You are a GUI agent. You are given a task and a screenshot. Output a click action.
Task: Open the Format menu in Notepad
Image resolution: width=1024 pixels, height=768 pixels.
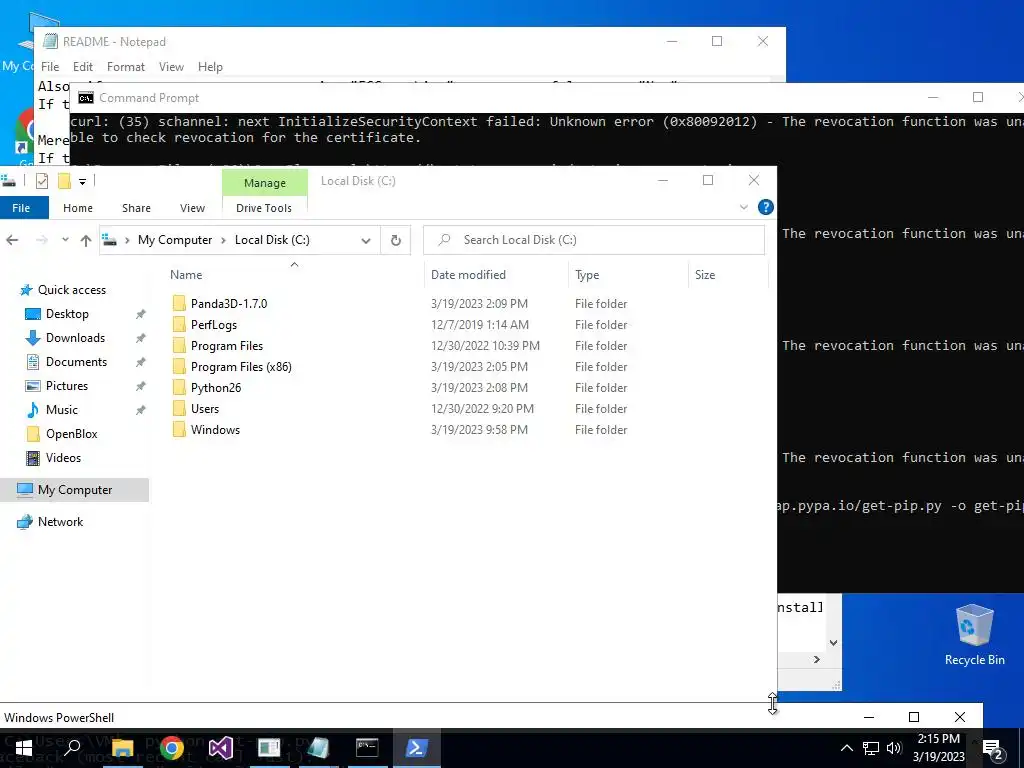[x=125, y=67]
